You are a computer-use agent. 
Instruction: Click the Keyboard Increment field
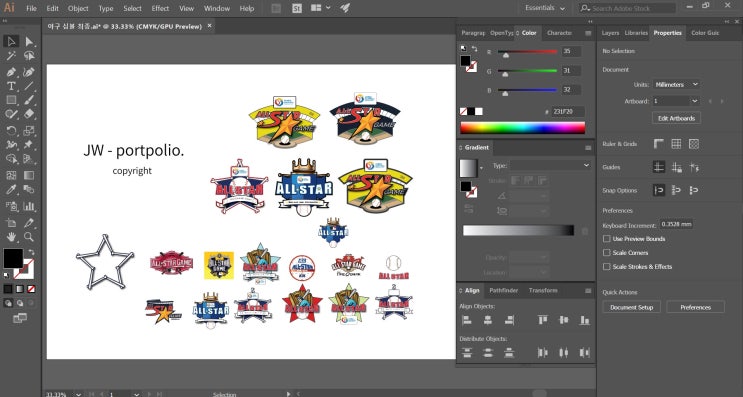pos(676,224)
